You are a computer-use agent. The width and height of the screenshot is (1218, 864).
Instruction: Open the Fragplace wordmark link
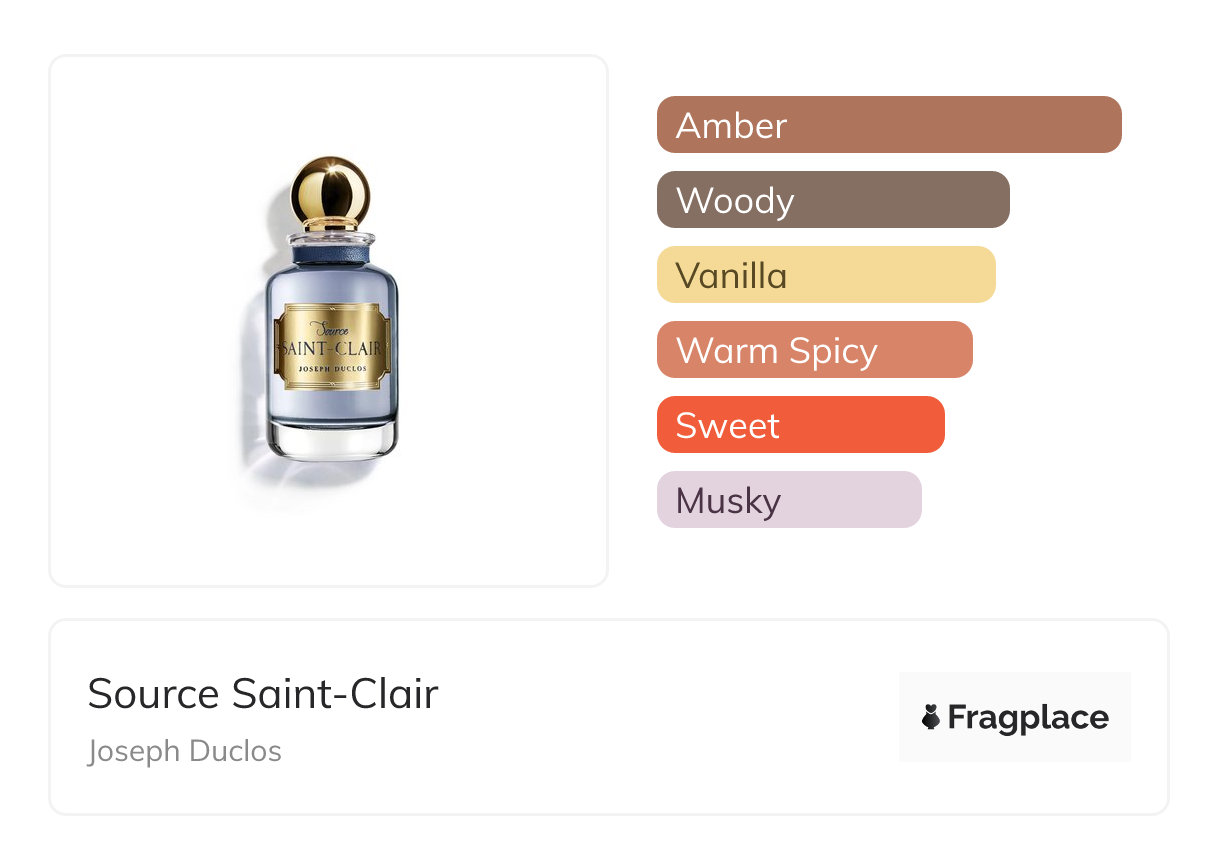click(1028, 717)
